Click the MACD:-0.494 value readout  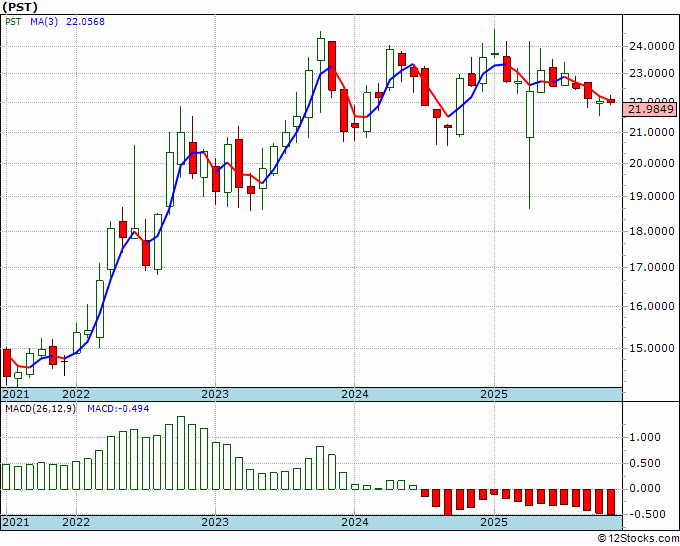click(118, 409)
